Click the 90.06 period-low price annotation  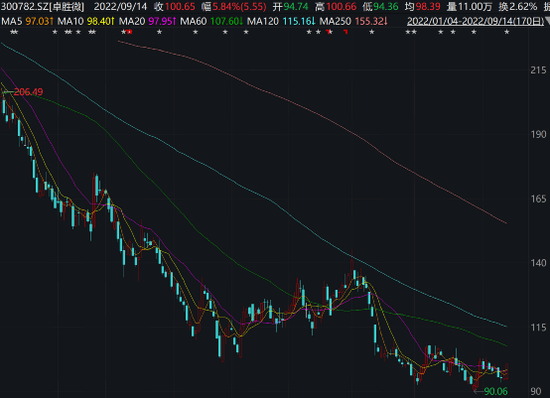click(x=496, y=391)
